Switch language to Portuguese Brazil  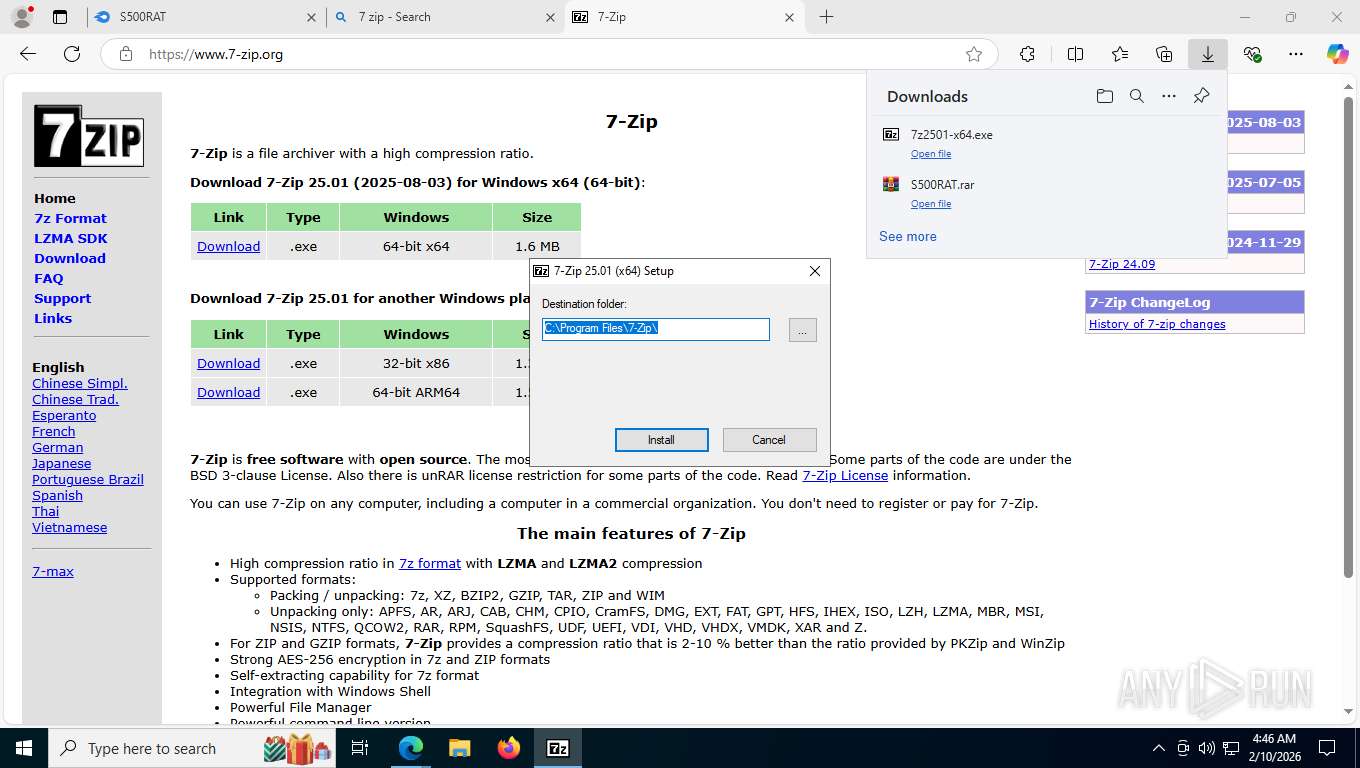[88, 479]
